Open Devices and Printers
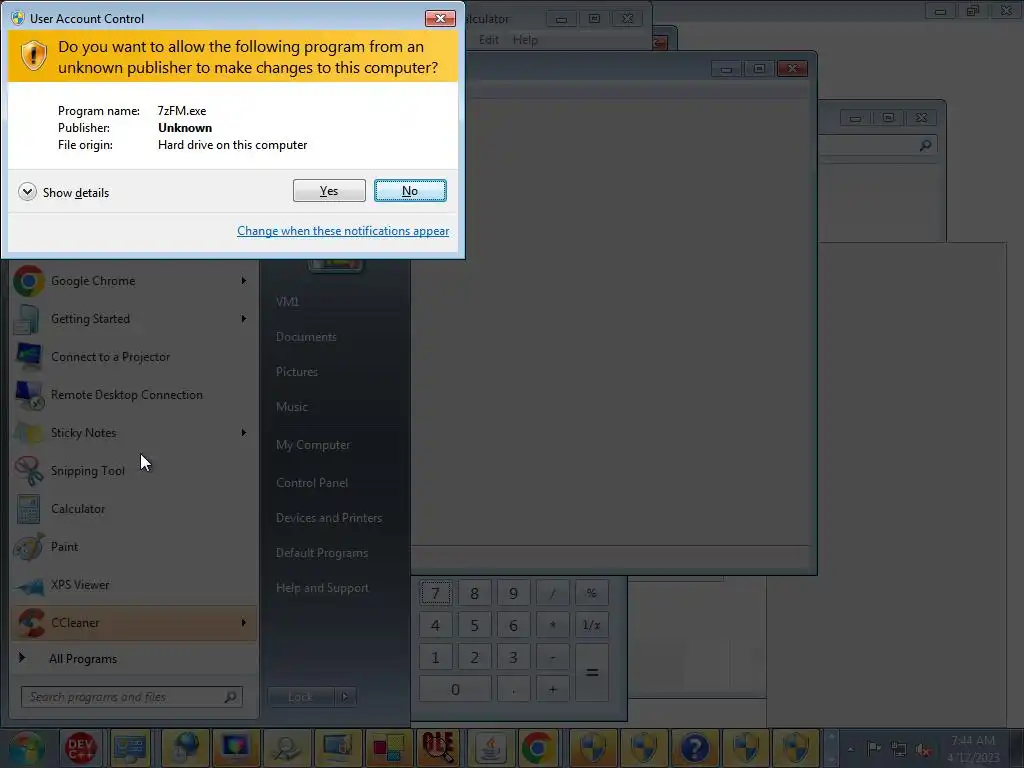The width and height of the screenshot is (1024, 768). [329, 518]
